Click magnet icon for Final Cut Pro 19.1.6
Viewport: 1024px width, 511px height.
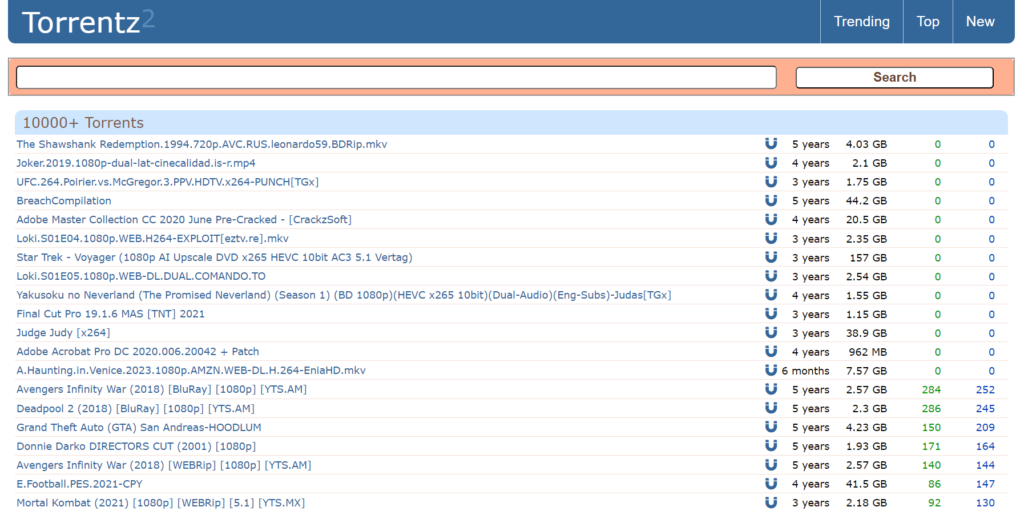[771, 314]
